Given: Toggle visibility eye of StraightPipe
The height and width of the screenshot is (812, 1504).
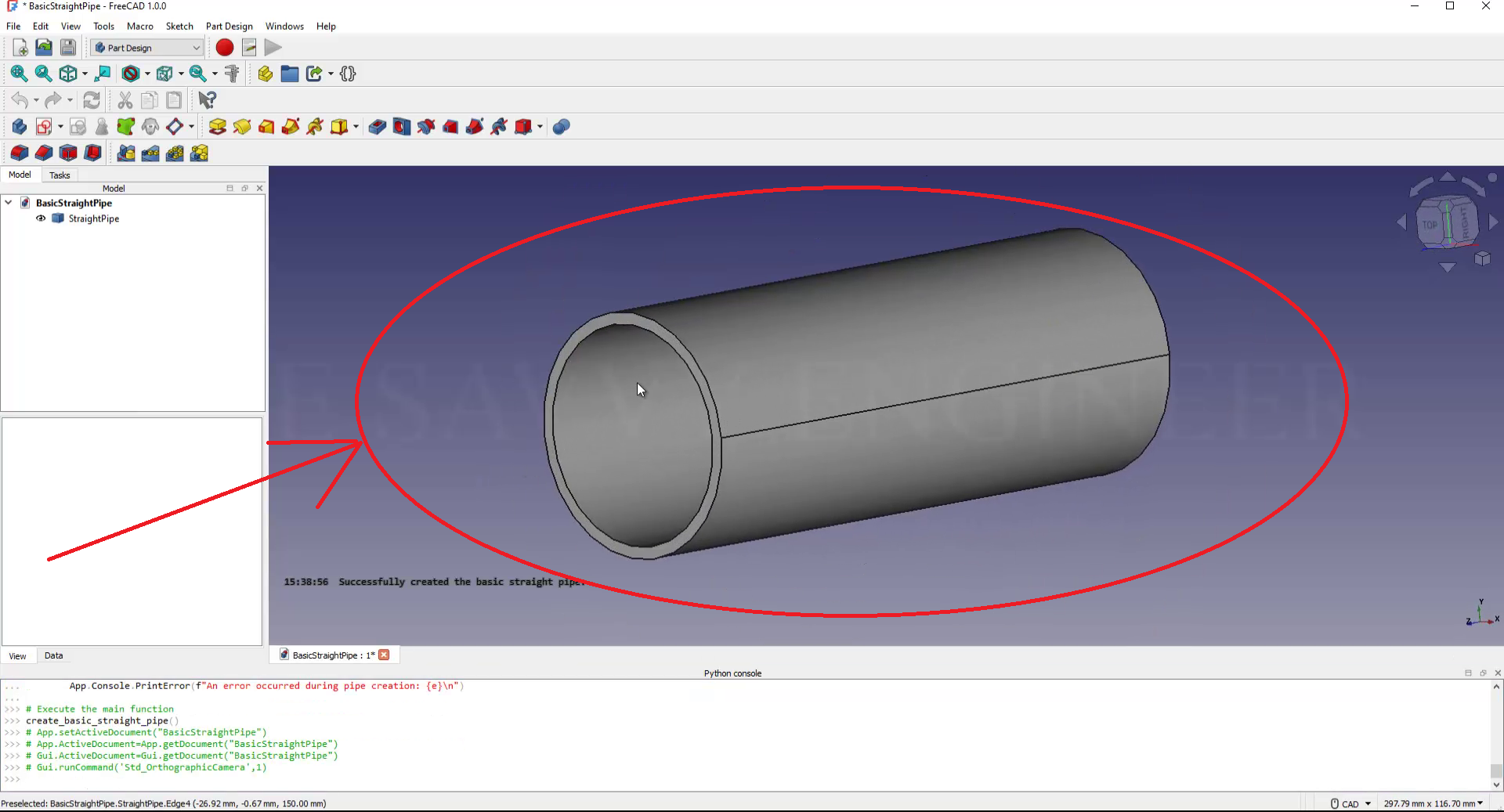Looking at the screenshot, I should pyautogui.click(x=41, y=218).
